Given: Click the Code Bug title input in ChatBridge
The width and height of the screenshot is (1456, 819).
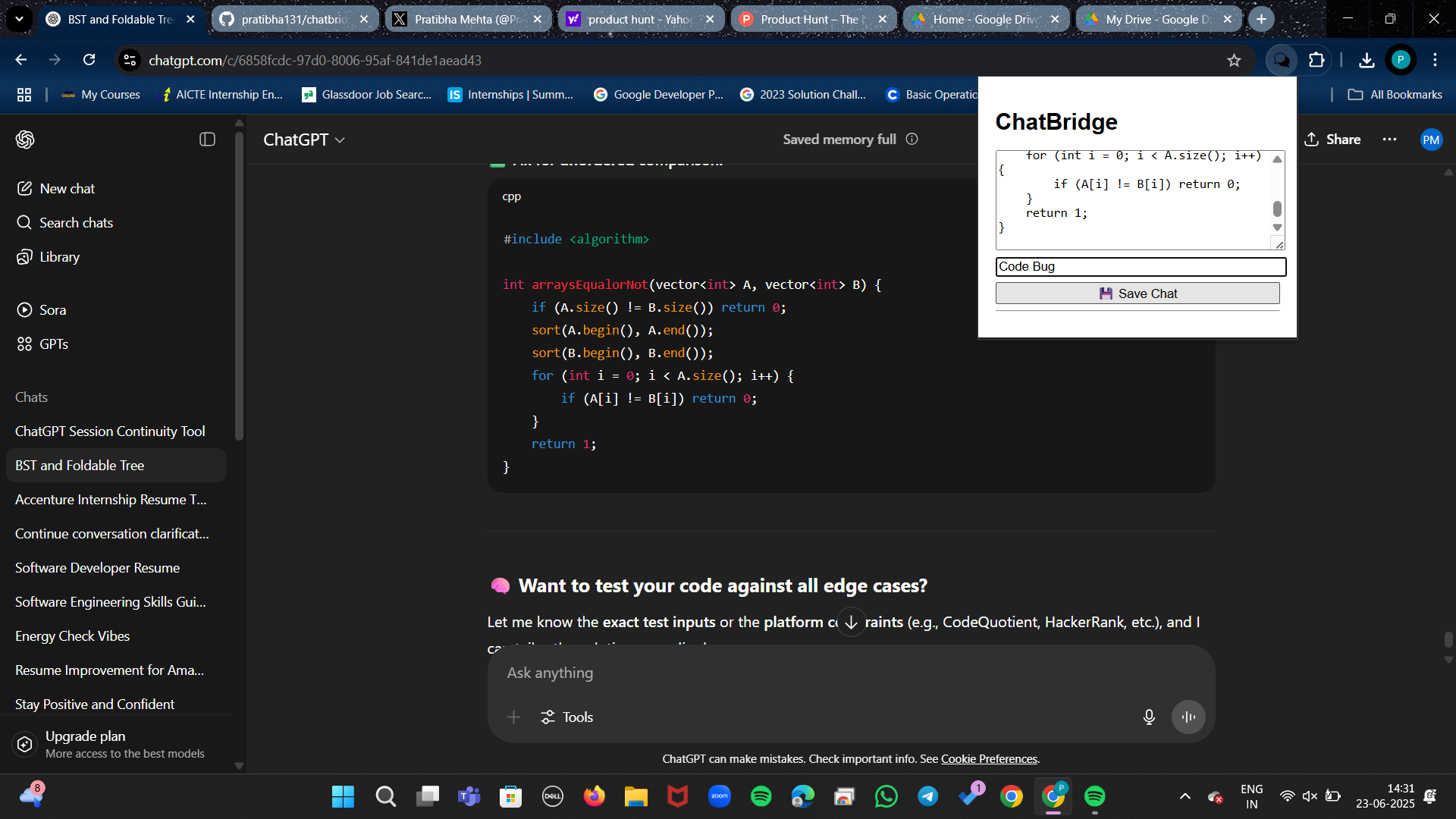Looking at the screenshot, I should click(1141, 267).
